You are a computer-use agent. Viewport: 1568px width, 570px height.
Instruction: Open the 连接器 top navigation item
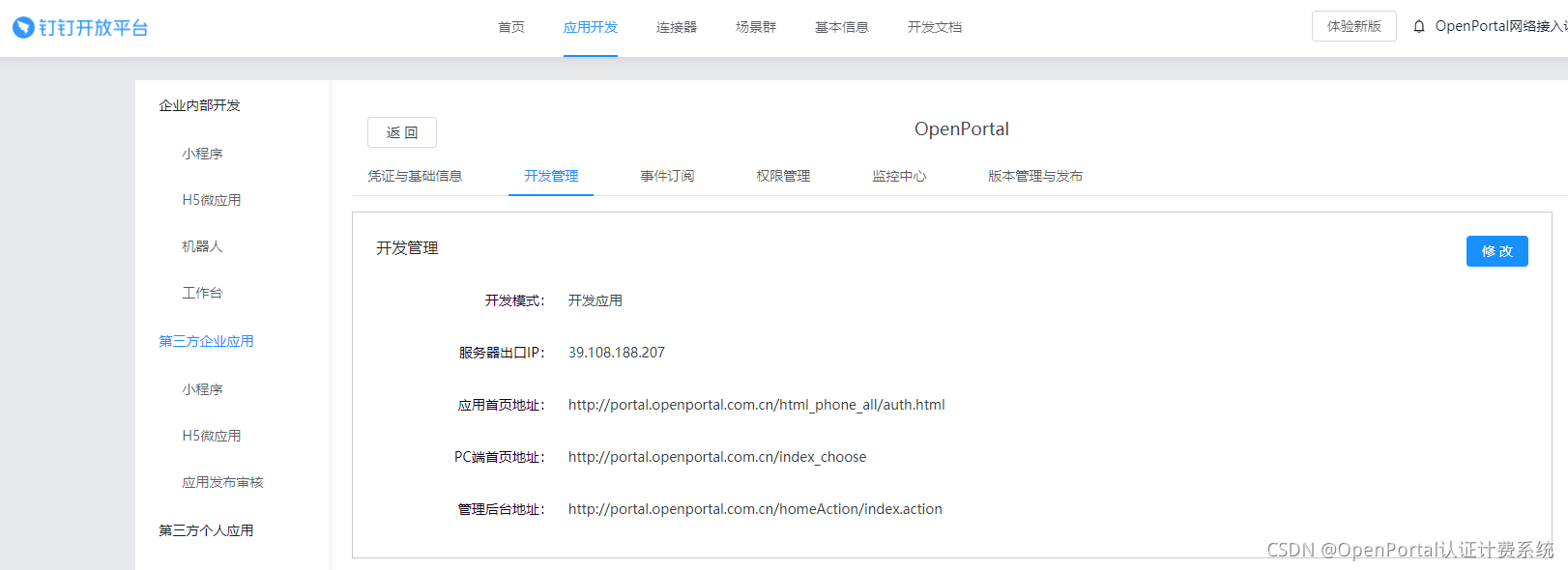pos(677,27)
